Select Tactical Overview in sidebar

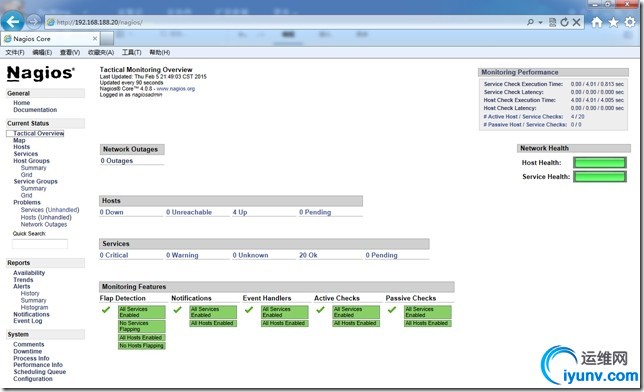(39, 134)
